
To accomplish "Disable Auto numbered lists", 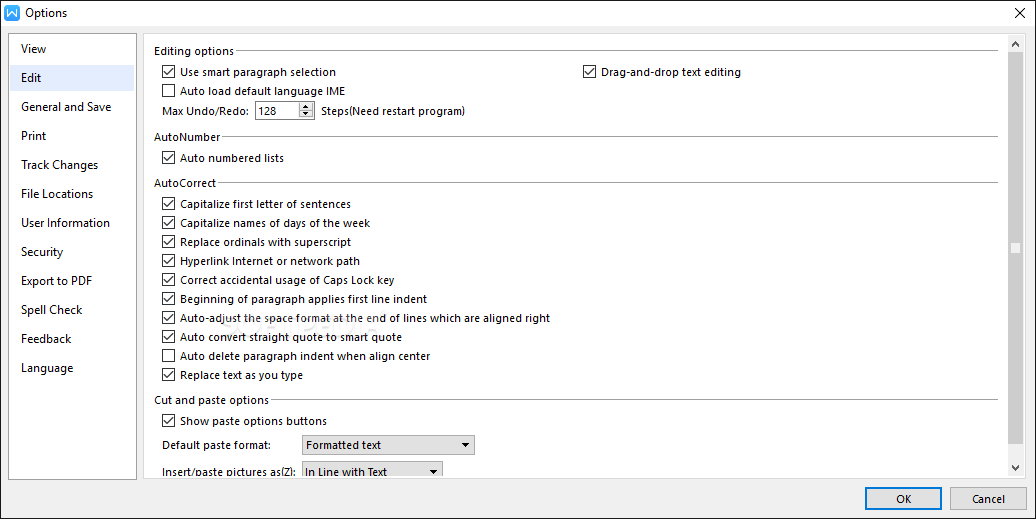I will [168, 158].
